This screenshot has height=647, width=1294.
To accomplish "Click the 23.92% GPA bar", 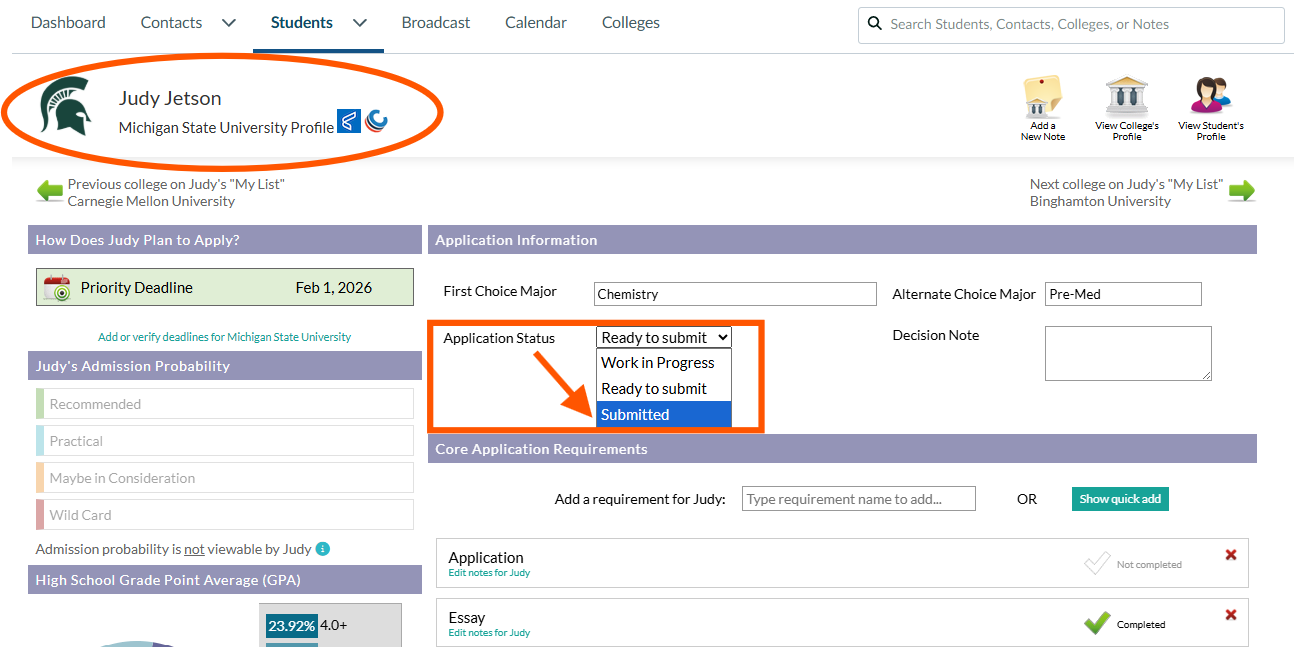I will (x=292, y=626).
